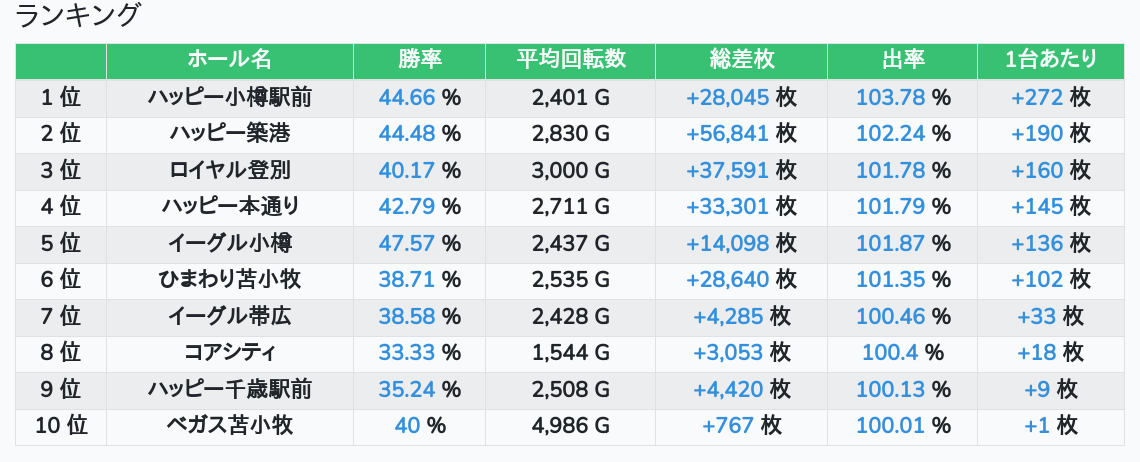This screenshot has height=462, width=1140.
Task: Click the ロイヤル登別 hall name cell
Action: point(229,170)
